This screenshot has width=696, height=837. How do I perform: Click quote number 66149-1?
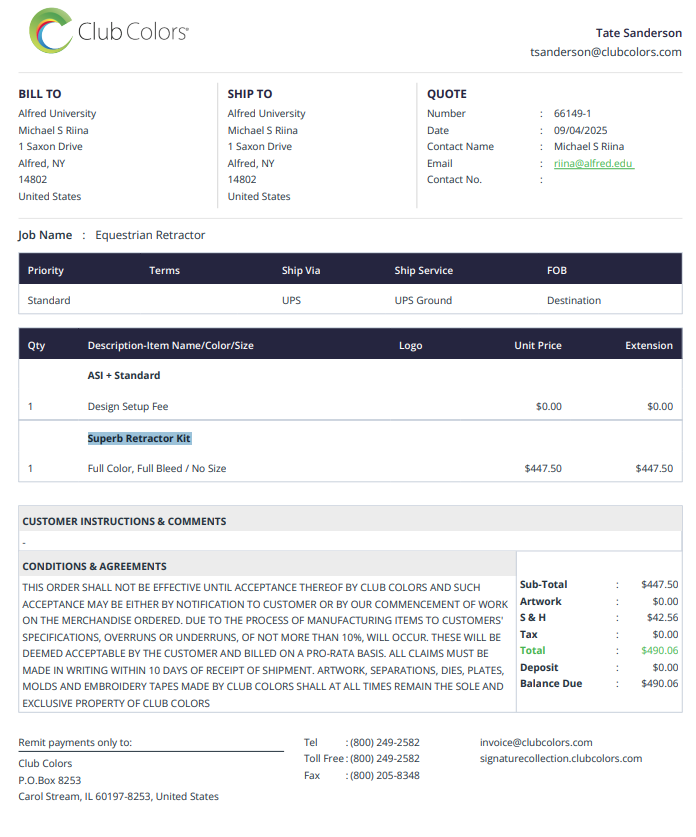pos(572,113)
